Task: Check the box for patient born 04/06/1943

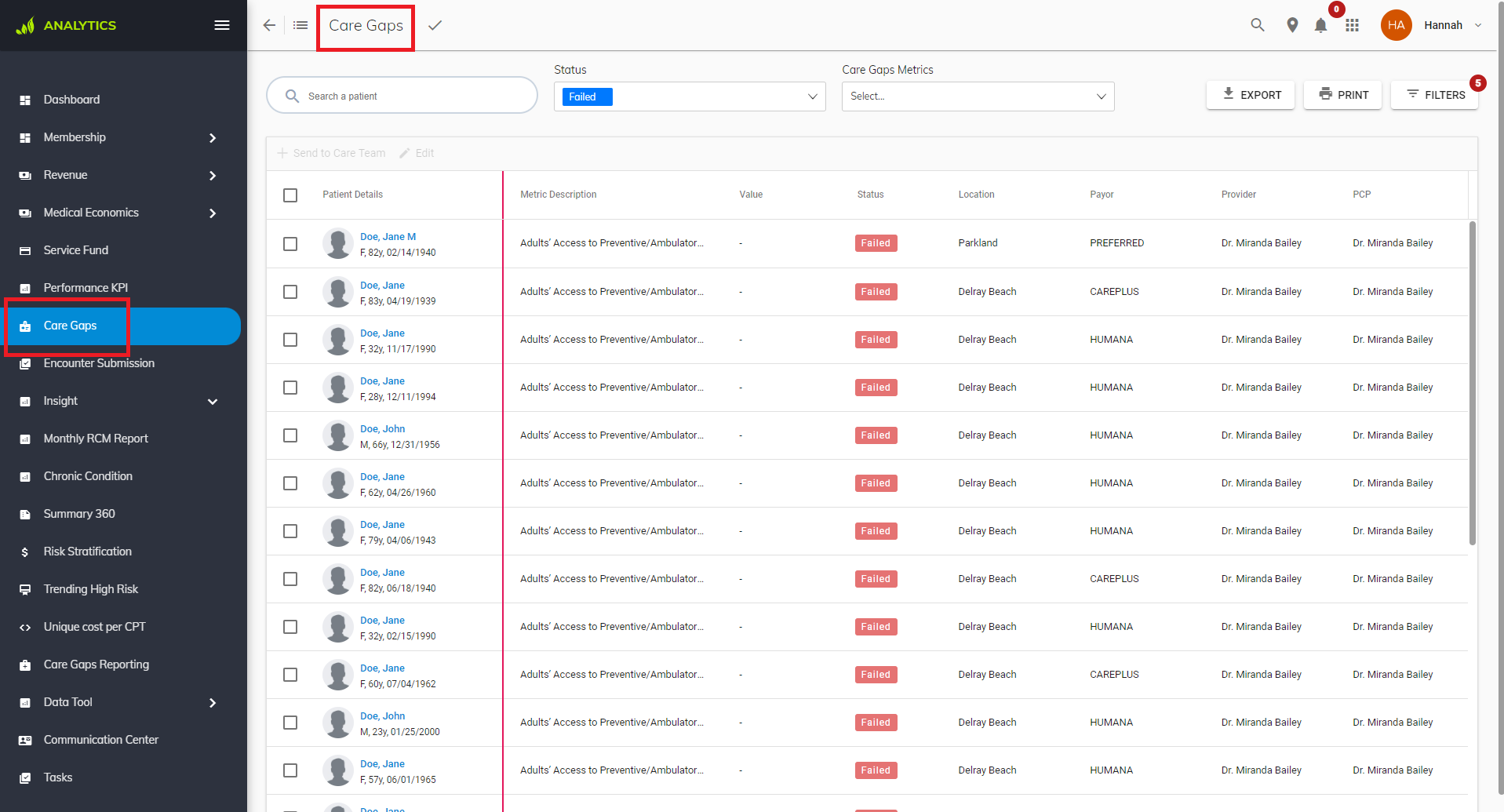Action: point(290,531)
